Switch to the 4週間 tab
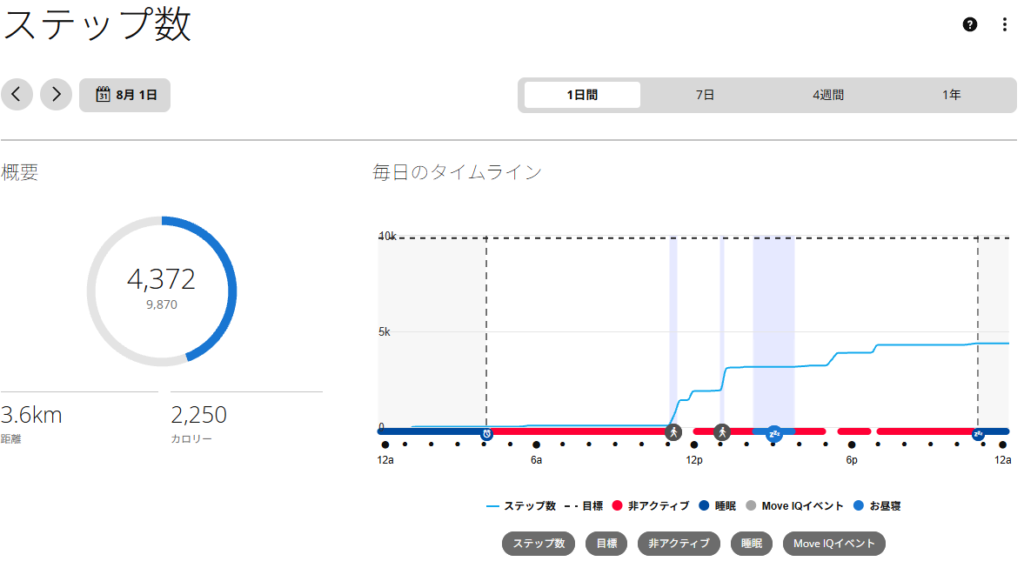The image size is (1024, 568). (x=828, y=95)
